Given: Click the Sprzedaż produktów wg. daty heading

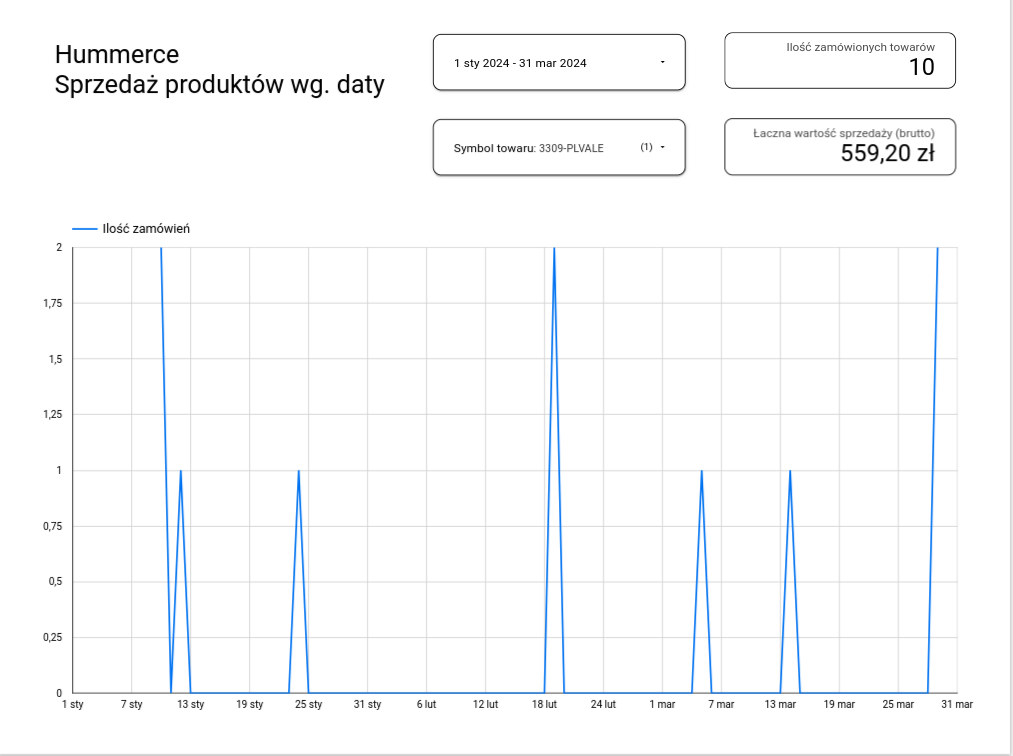Looking at the screenshot, I should [220, 85].
